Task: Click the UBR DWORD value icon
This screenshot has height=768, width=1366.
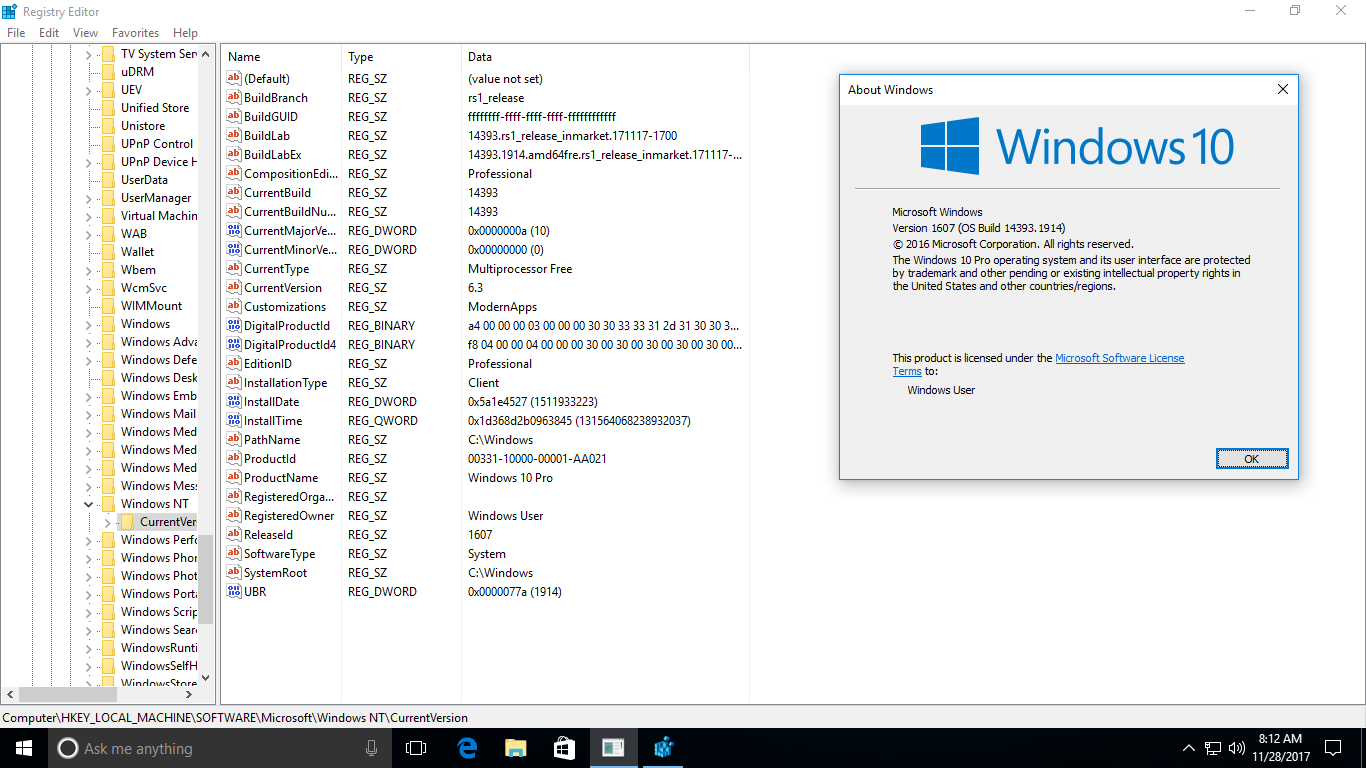Action: click(234, 592)
